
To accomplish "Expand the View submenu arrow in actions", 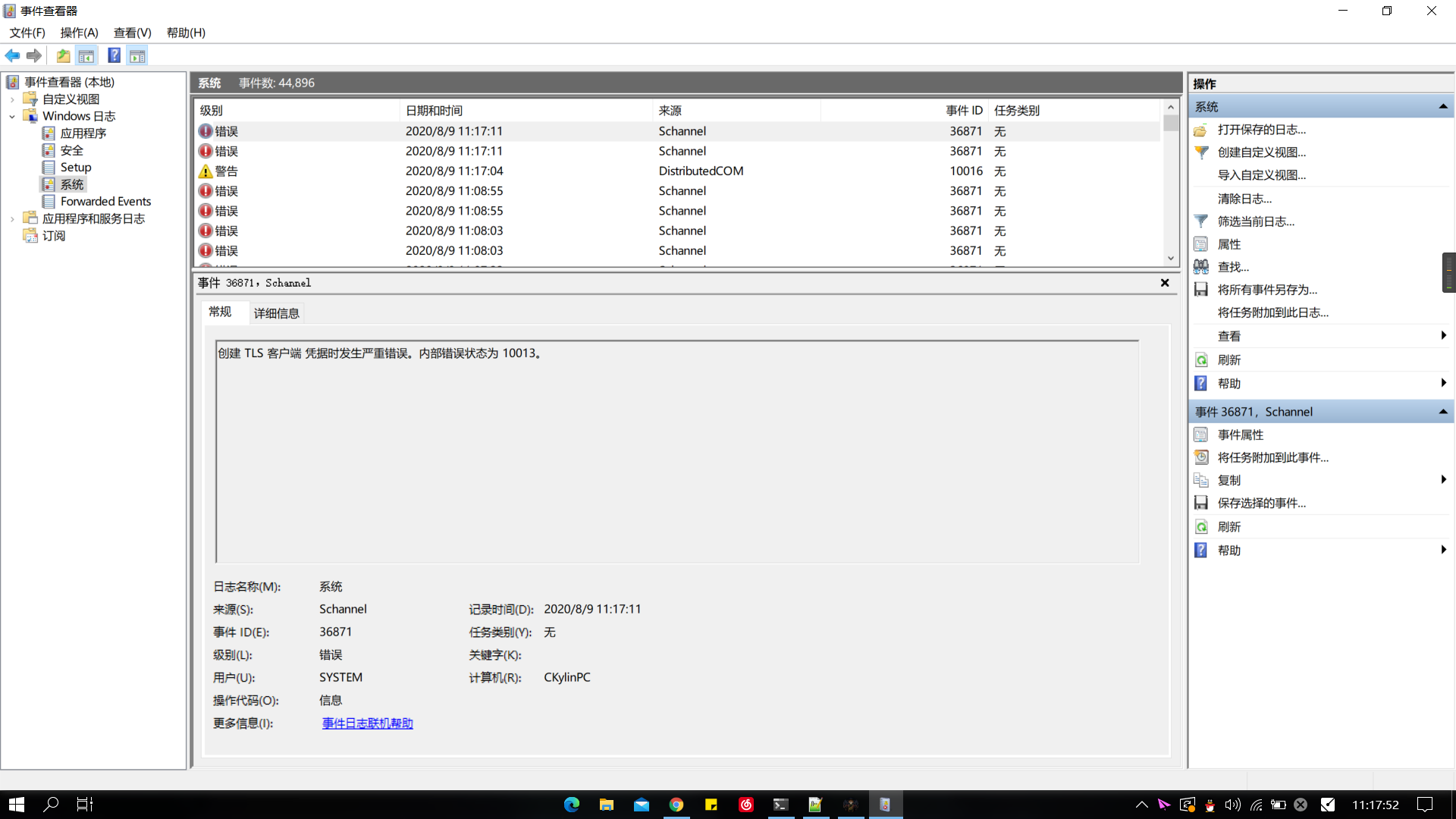I will (1443, 336).
